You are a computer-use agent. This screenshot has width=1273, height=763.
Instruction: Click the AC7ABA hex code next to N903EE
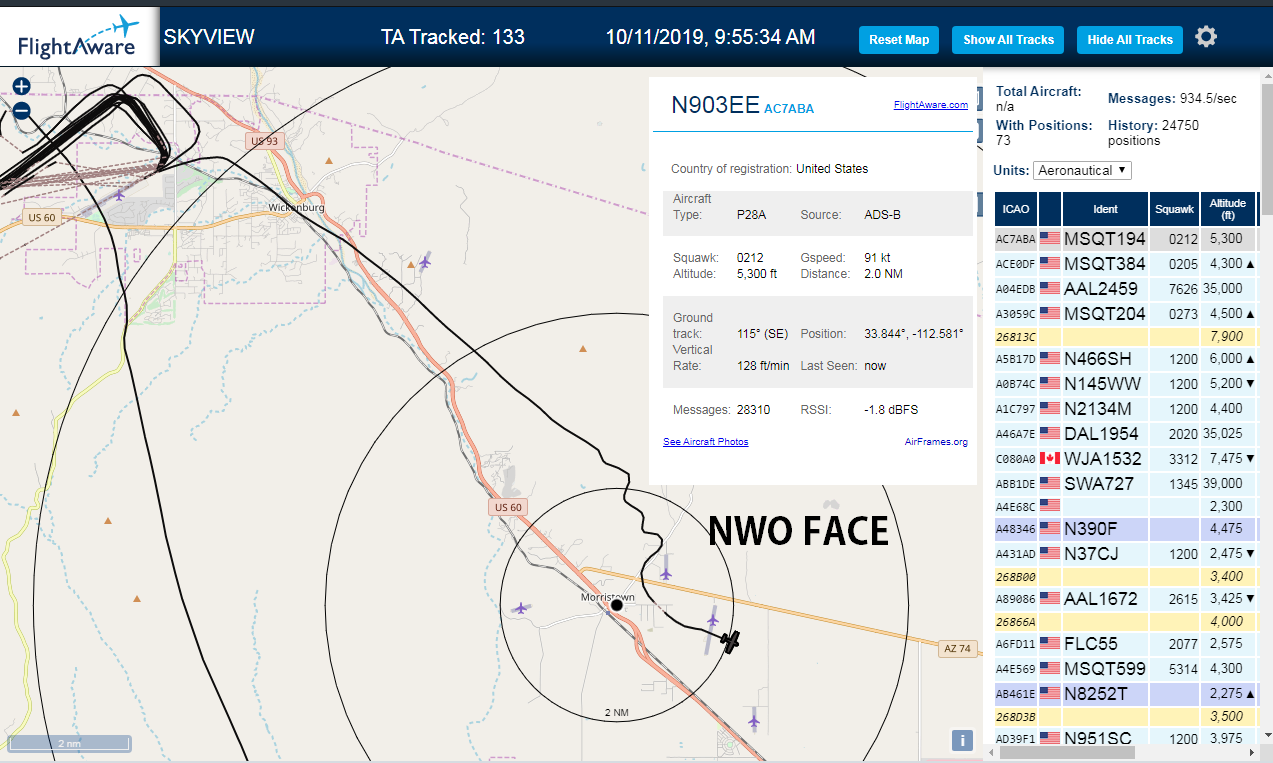789,109
